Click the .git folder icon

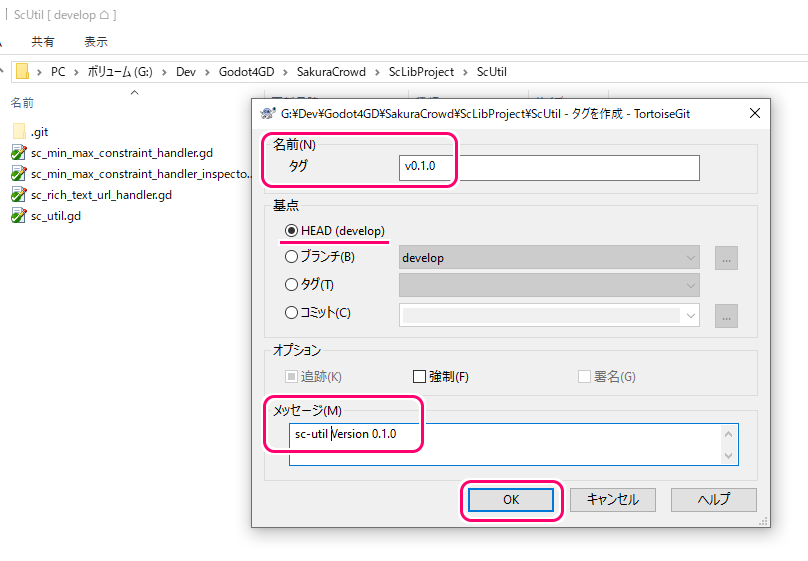(19, 132)
